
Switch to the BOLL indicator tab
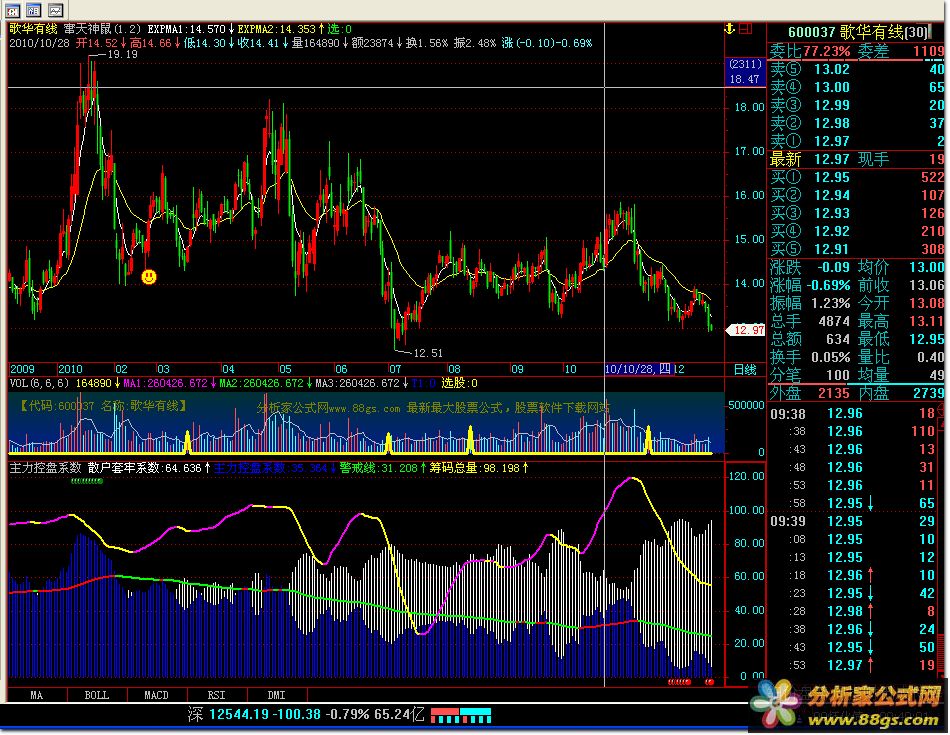point(97,695)
